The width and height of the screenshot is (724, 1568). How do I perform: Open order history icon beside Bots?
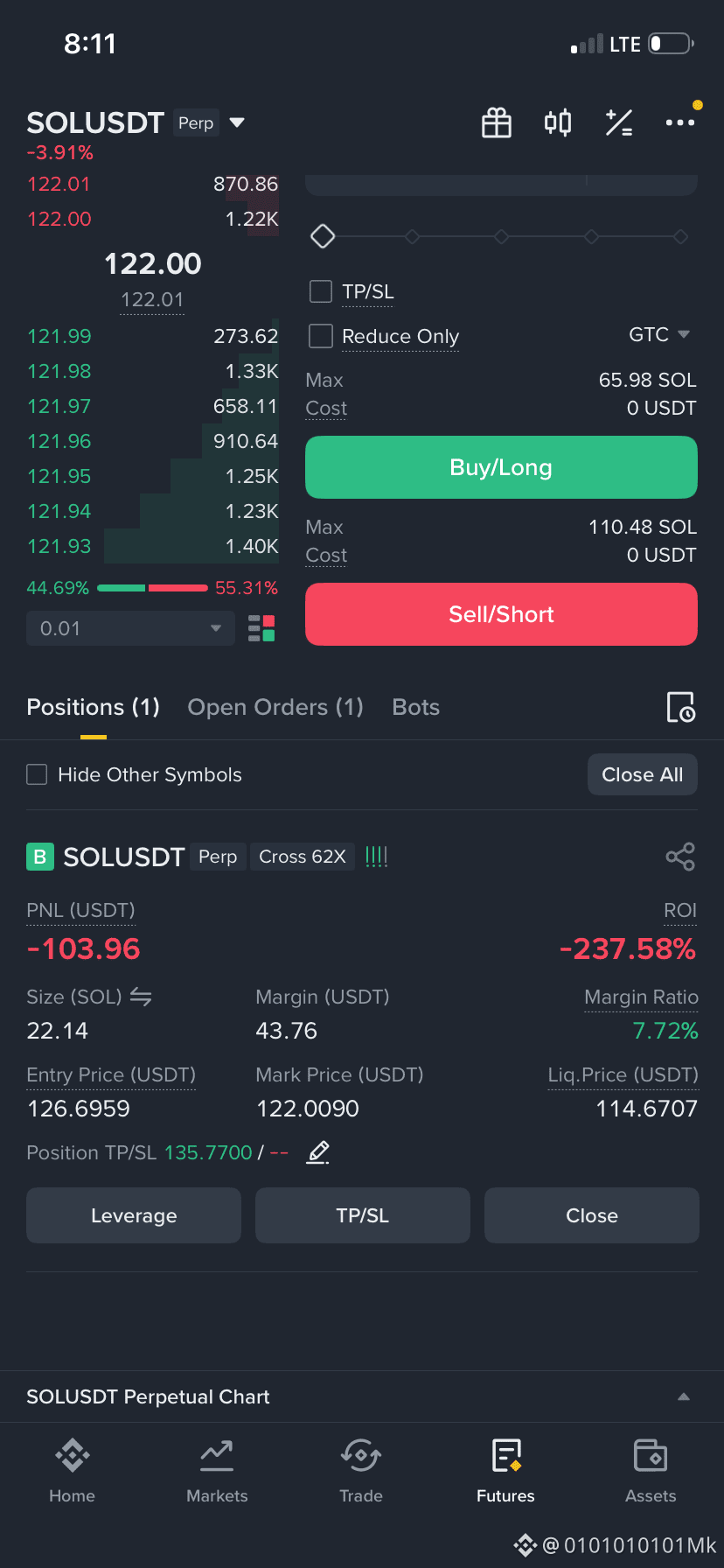click(680, 707)
